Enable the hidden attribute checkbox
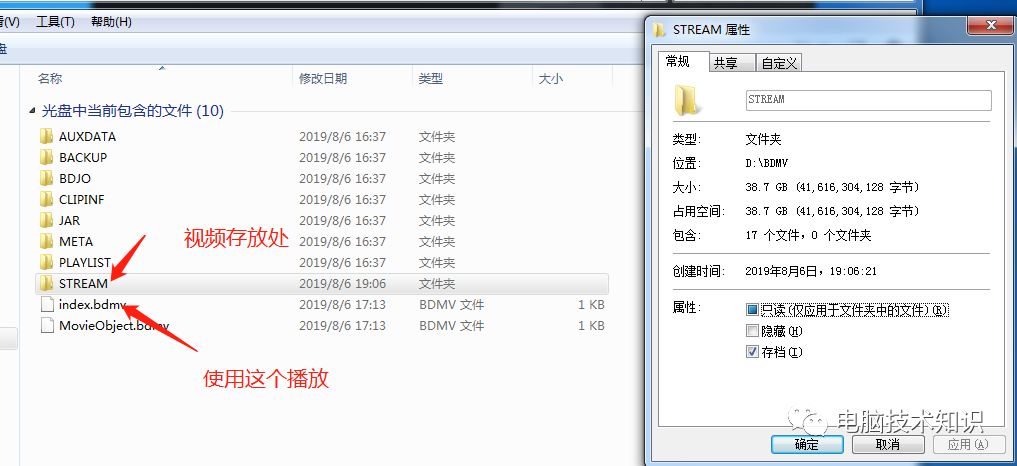Image resolution: width=1017 pixels, height=466 pixels. coord(753,331)
